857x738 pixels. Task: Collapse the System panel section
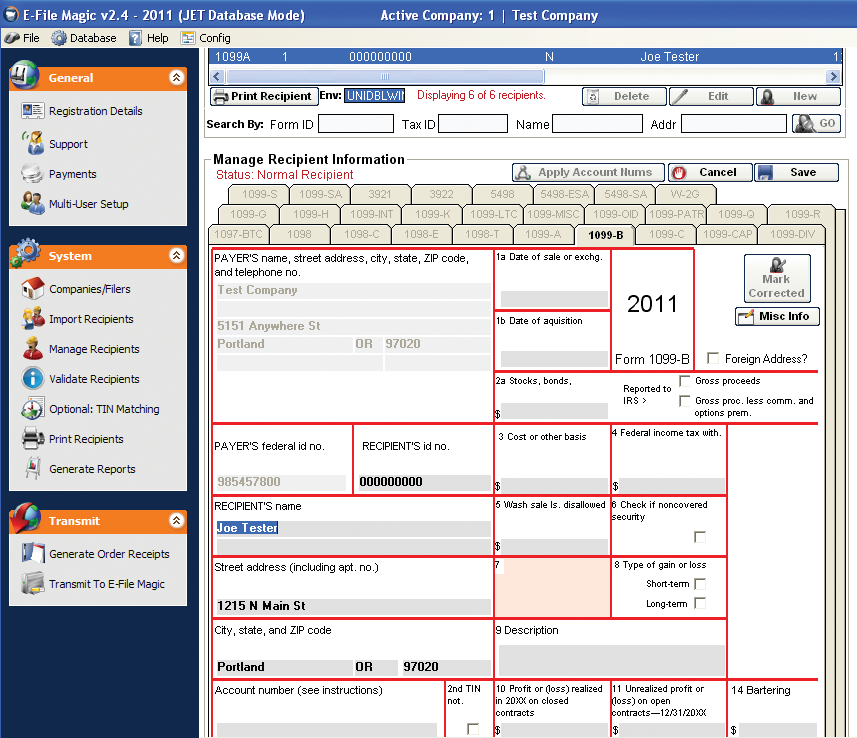[176, 256]
